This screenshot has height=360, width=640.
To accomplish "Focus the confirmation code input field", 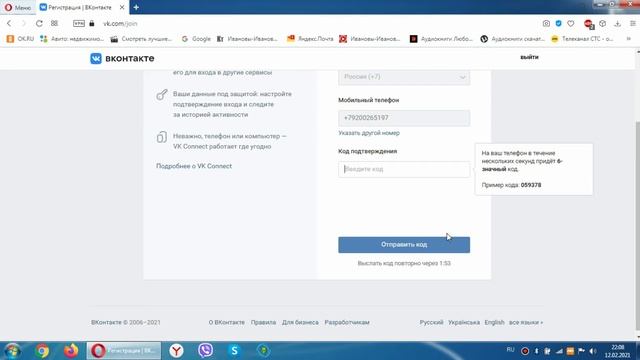I will coord(404,169).
